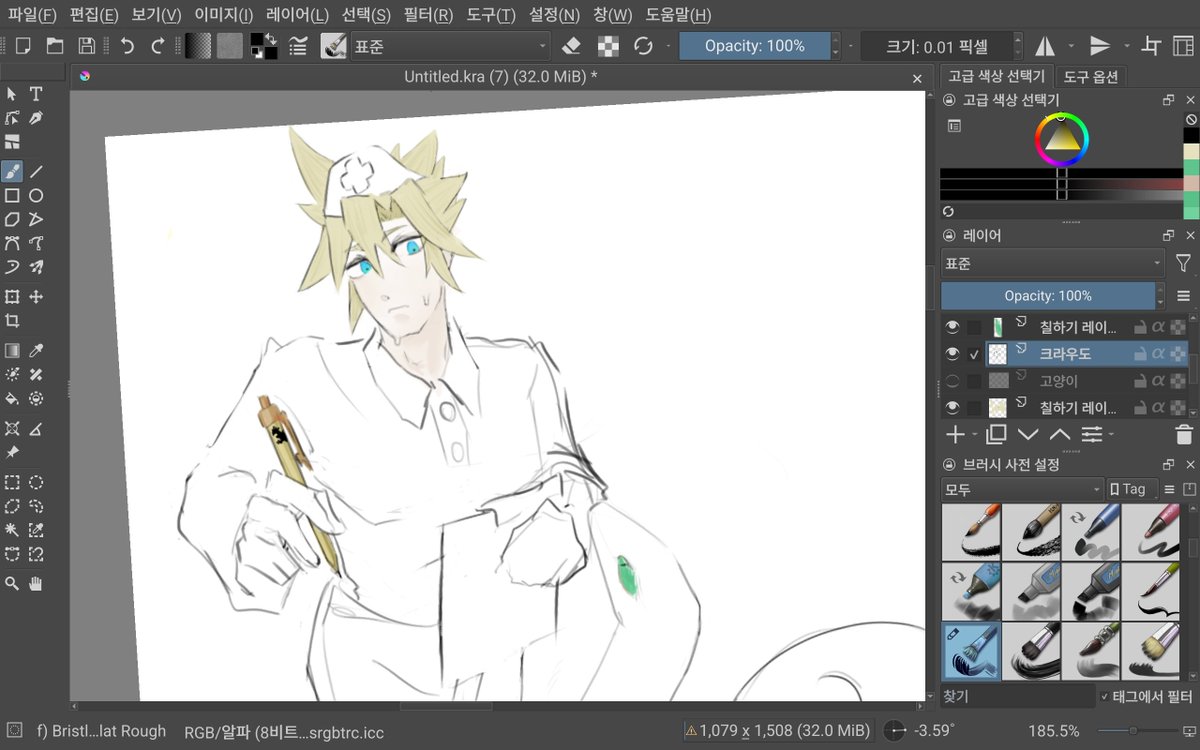Undo the last action
The height and width of the screenshot is (750, 1200).
tap(127, 46)
